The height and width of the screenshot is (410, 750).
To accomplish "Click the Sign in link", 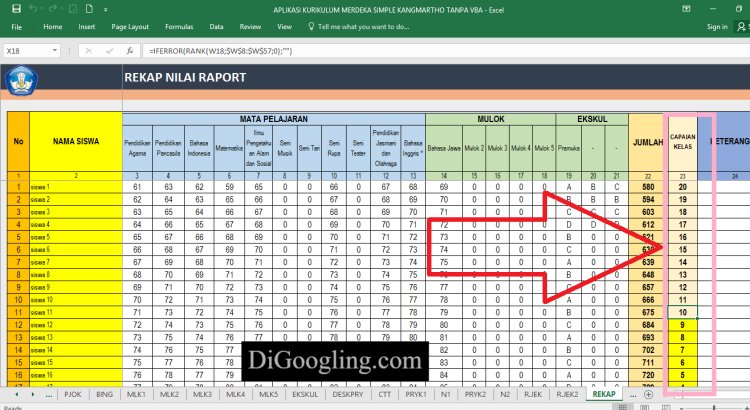I will pyautogui.click(x=690, y=27).
